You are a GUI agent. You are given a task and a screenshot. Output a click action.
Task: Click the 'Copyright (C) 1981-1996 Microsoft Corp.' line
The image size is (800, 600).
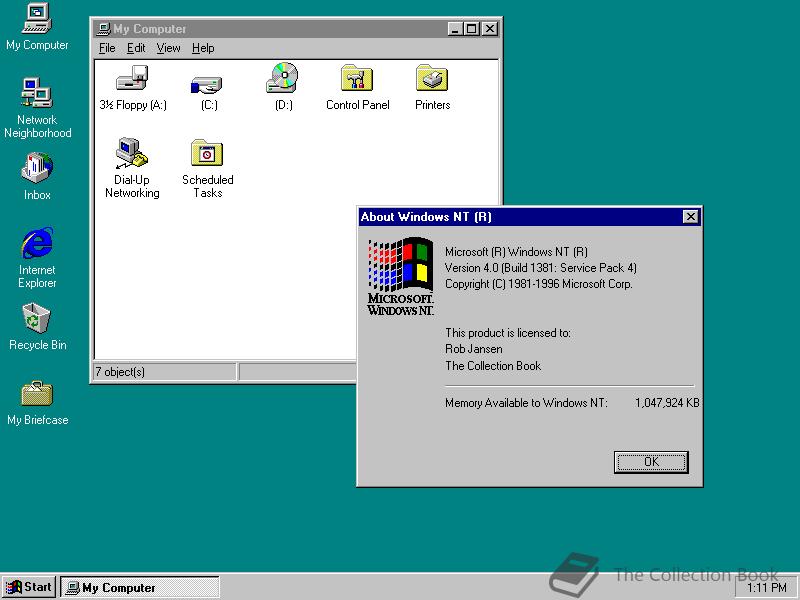(539, 284)
